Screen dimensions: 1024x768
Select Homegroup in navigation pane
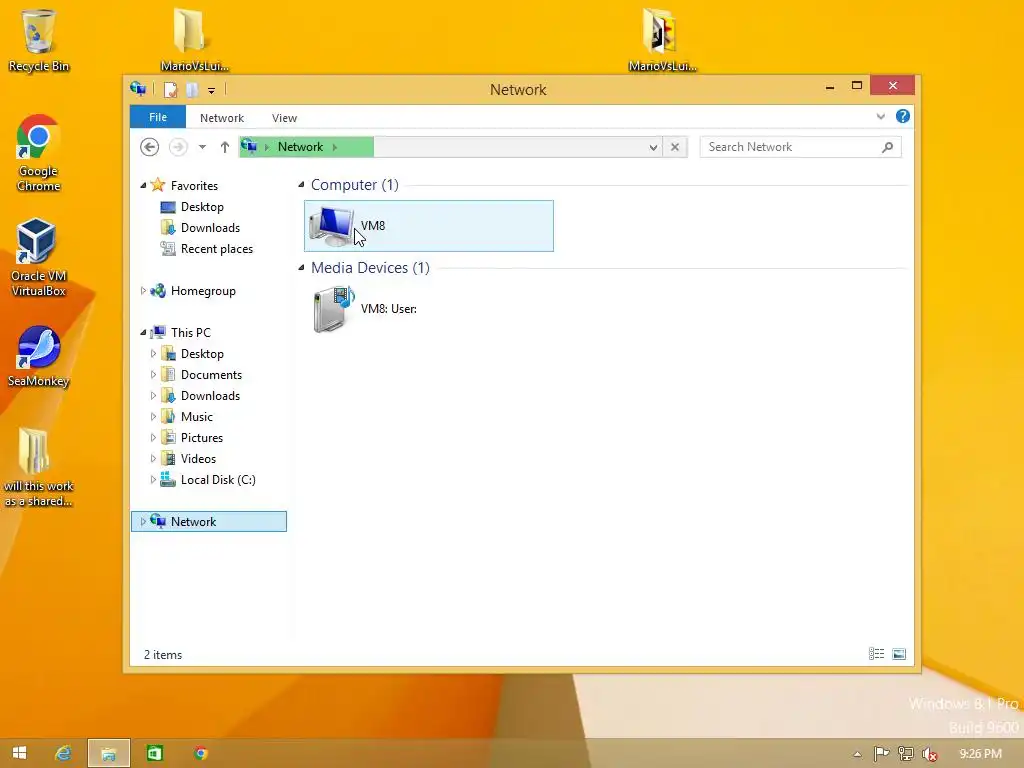(x=202, y=291)
